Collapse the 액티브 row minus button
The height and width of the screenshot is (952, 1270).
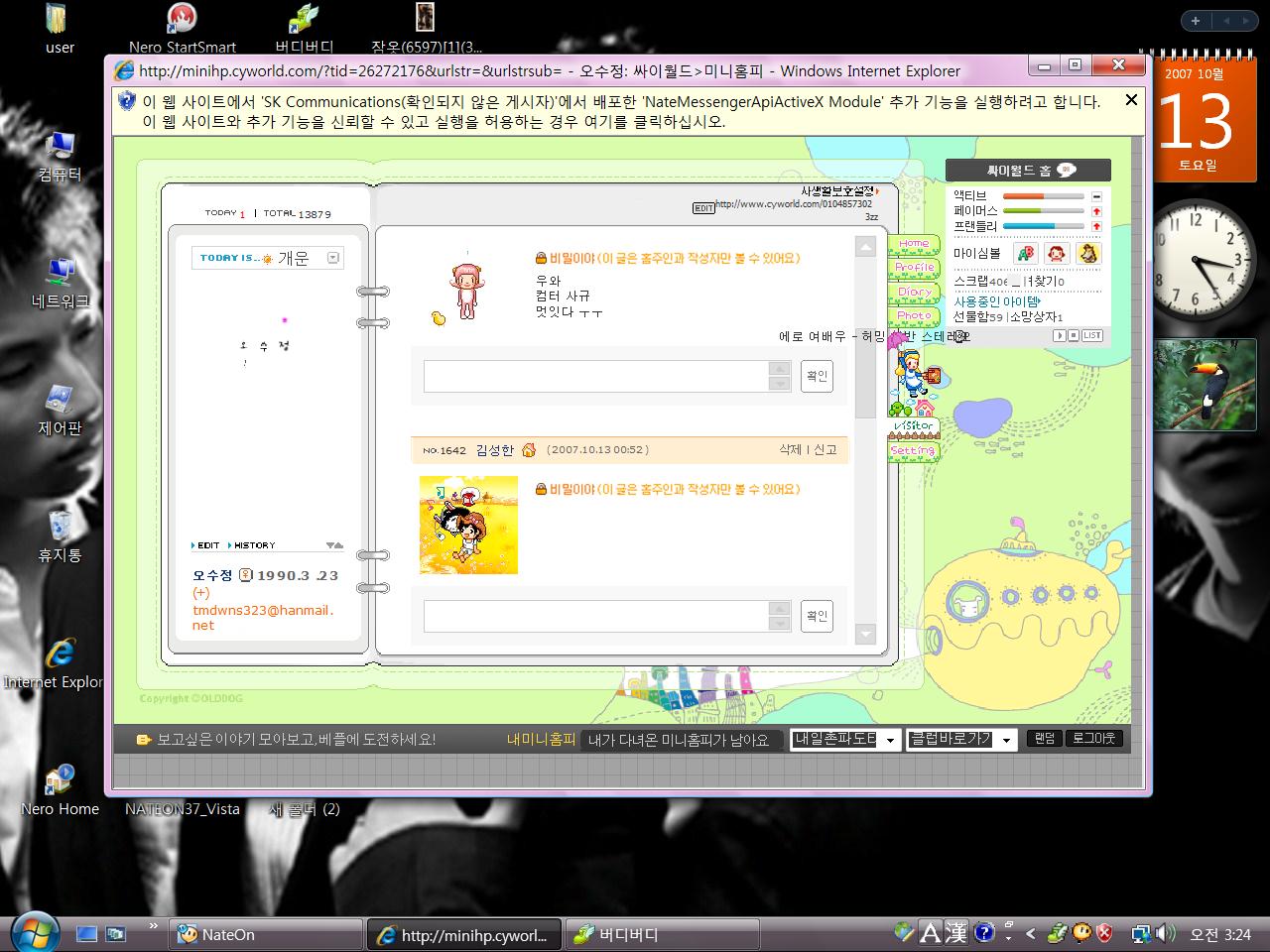[1096, 196]
